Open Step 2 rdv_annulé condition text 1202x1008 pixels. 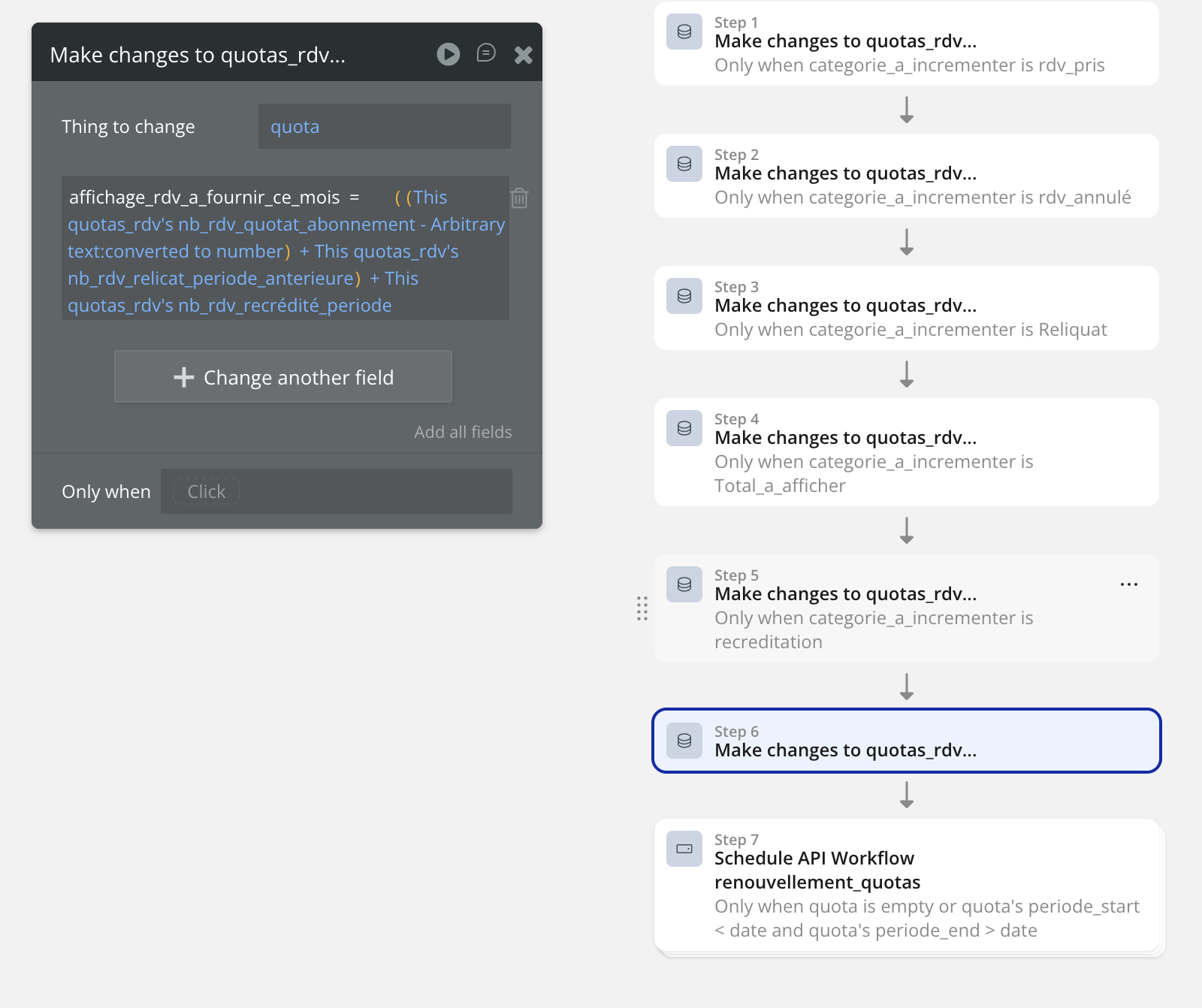pyautogui.click(x=923, y=198)
